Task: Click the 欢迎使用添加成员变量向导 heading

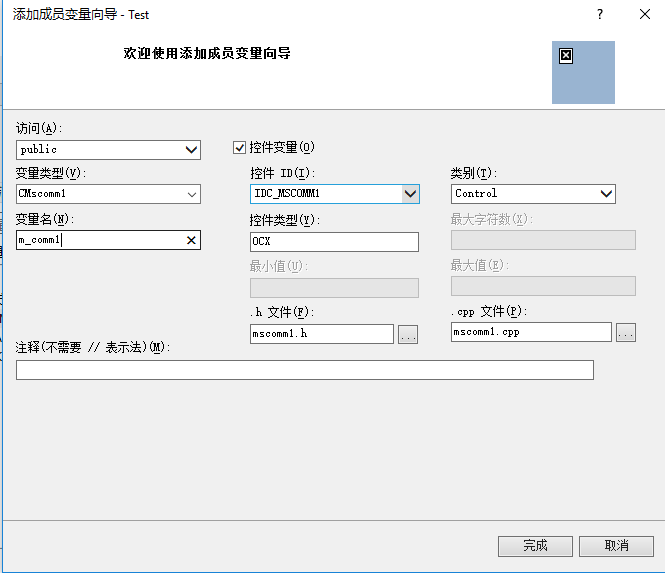Action: [x=207, y=53]
